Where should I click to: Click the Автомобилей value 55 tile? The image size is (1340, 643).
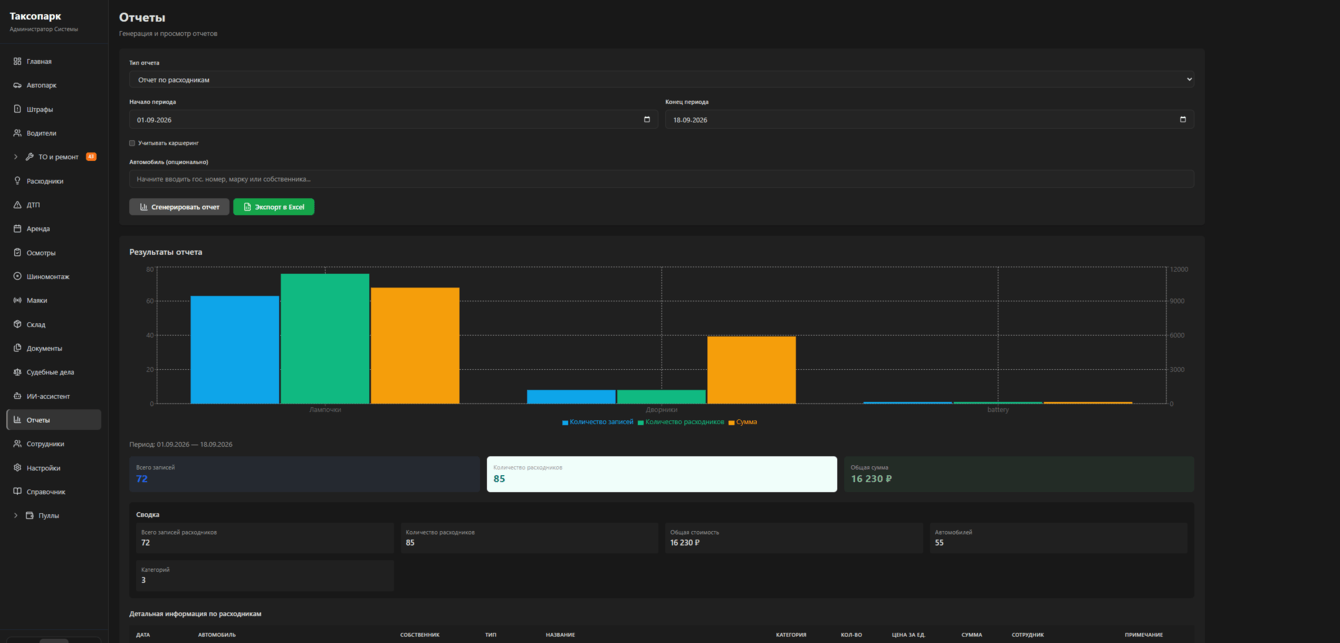1058,538
